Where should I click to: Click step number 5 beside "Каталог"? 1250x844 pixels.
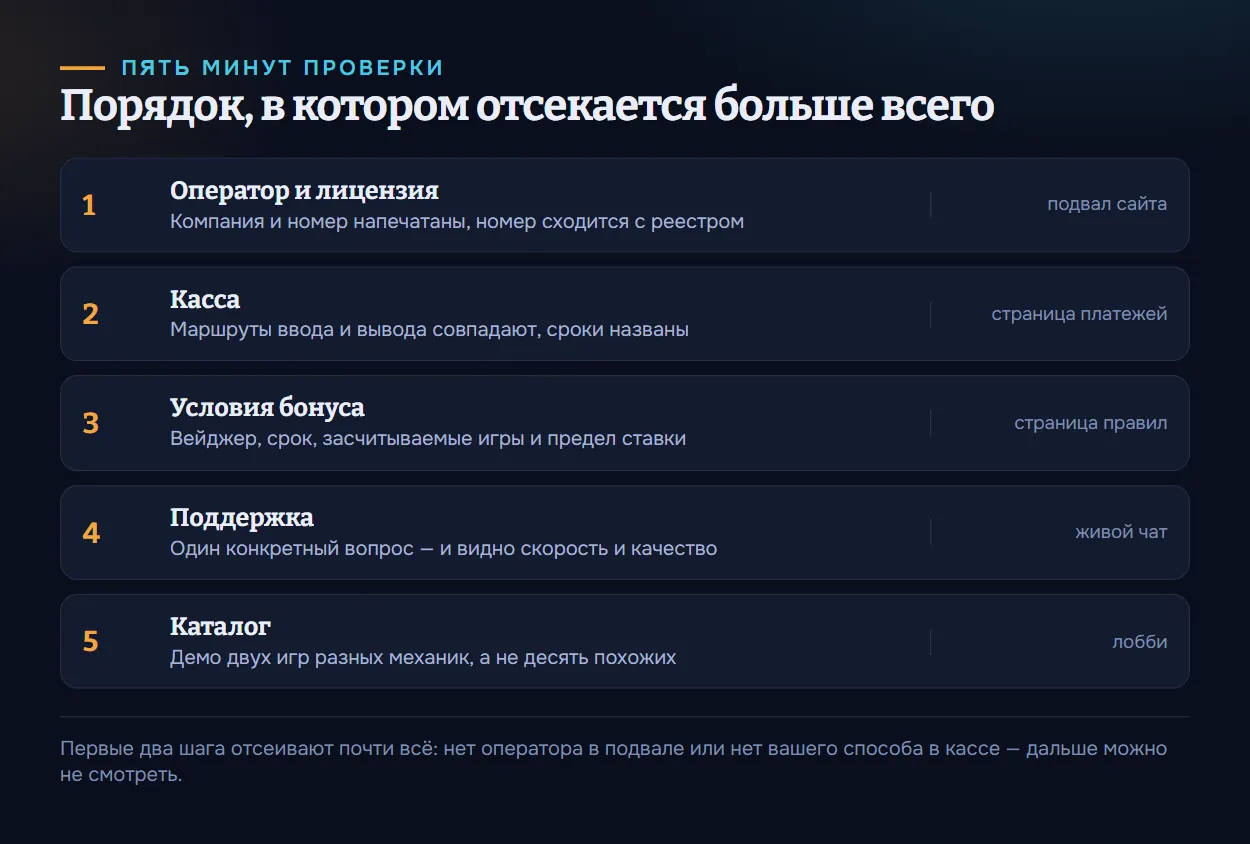pos(90,642)
